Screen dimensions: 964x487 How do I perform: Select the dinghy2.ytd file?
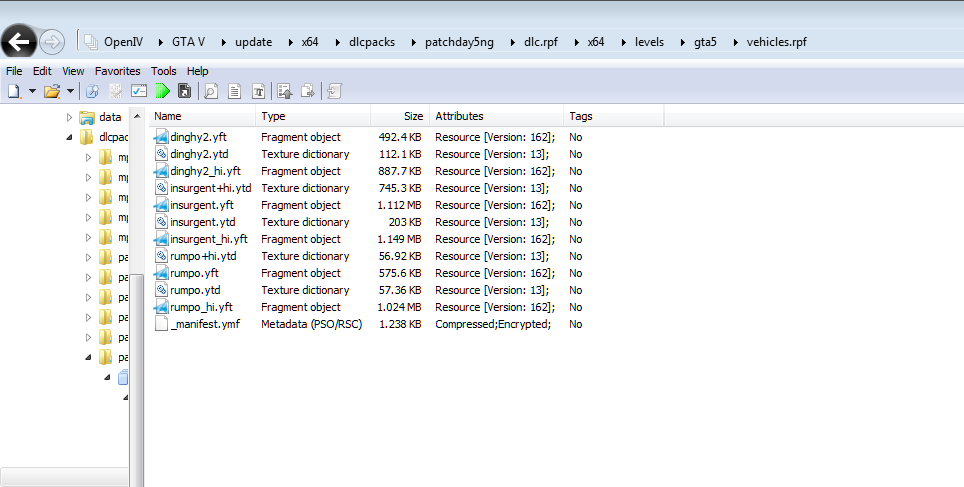click(x=199, y=154)
